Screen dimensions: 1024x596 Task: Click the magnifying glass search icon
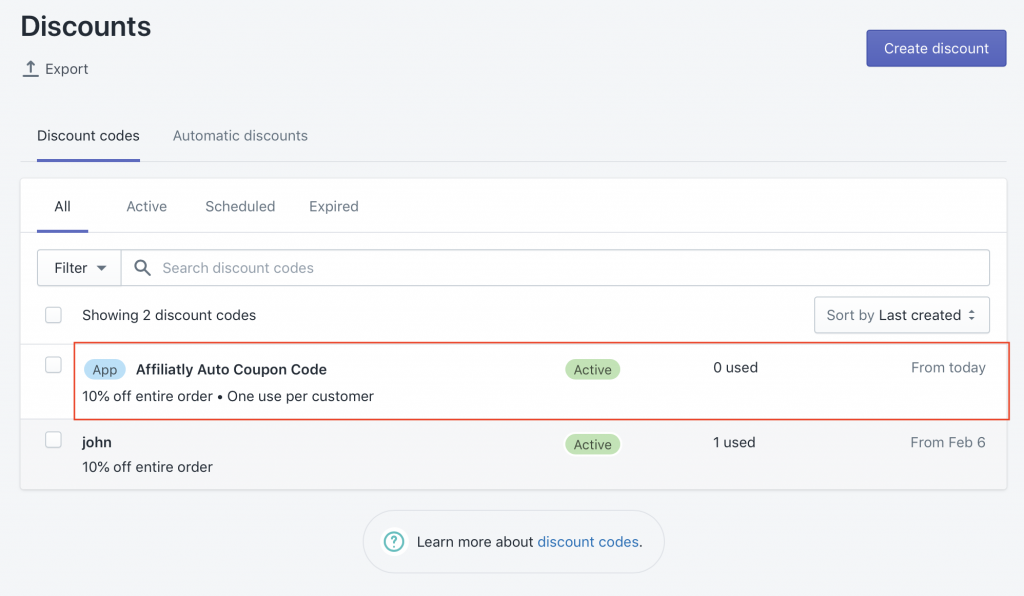pos(142,268)
